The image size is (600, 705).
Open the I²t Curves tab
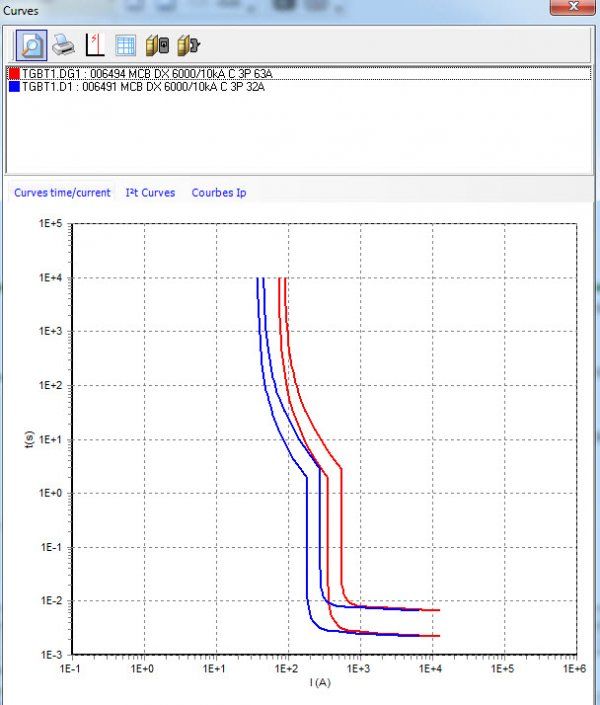click(150, 192)
